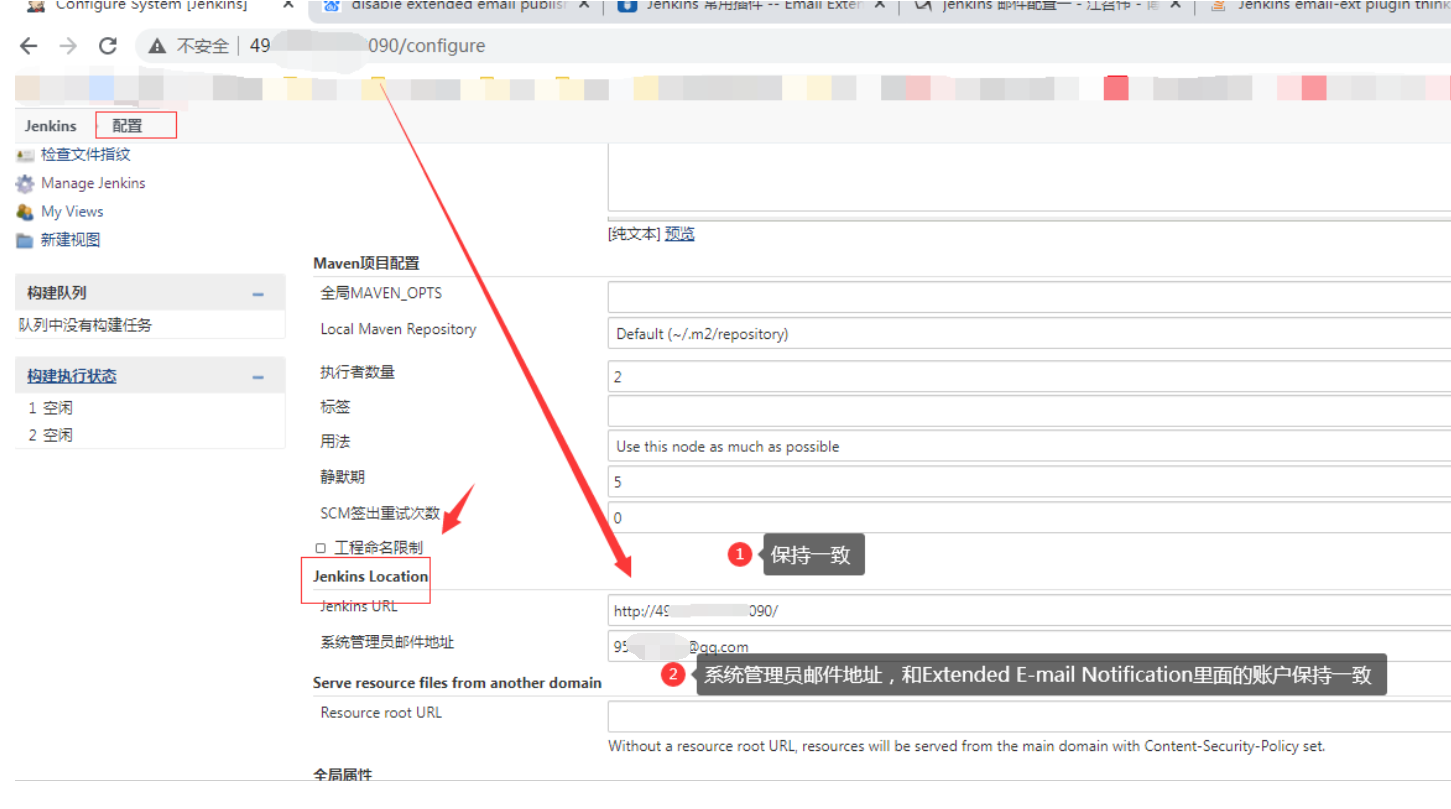The height and width of the screenshot is (809, 1451).
Task: Open the 构建执行状态 link
Action: pos(72,376)
